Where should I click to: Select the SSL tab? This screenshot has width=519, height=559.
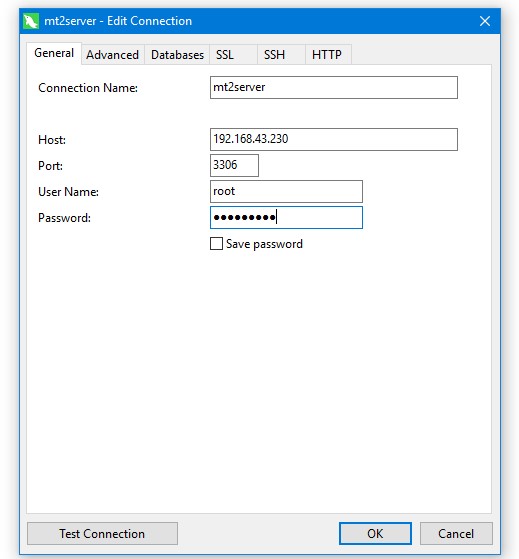(233, 55)
